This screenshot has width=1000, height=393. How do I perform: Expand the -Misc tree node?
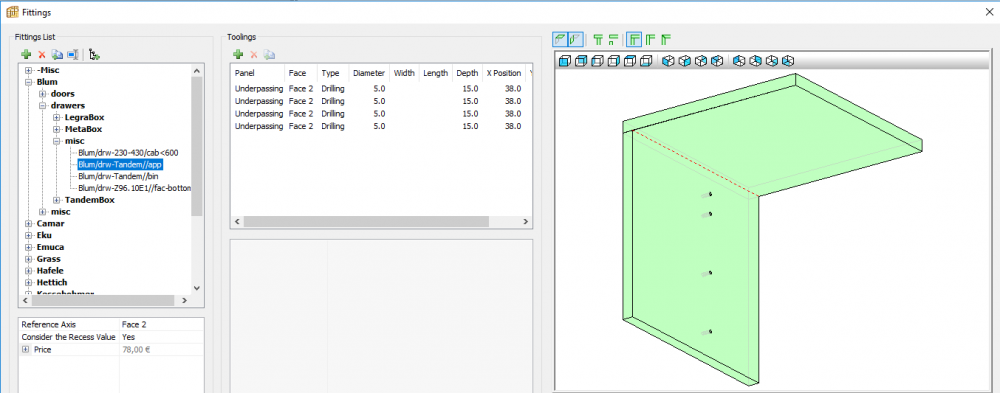(x=29, y=71)
